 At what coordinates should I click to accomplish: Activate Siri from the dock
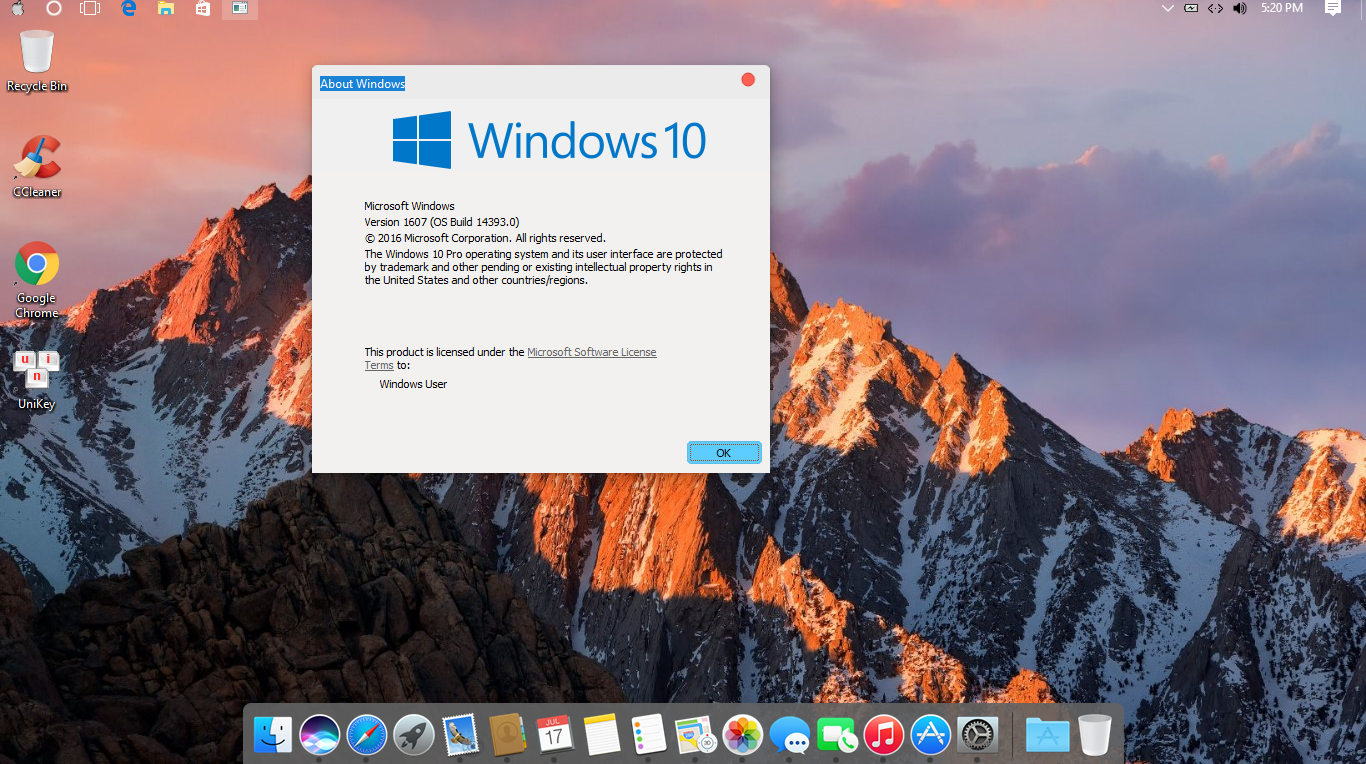click(x=320, y=733)
